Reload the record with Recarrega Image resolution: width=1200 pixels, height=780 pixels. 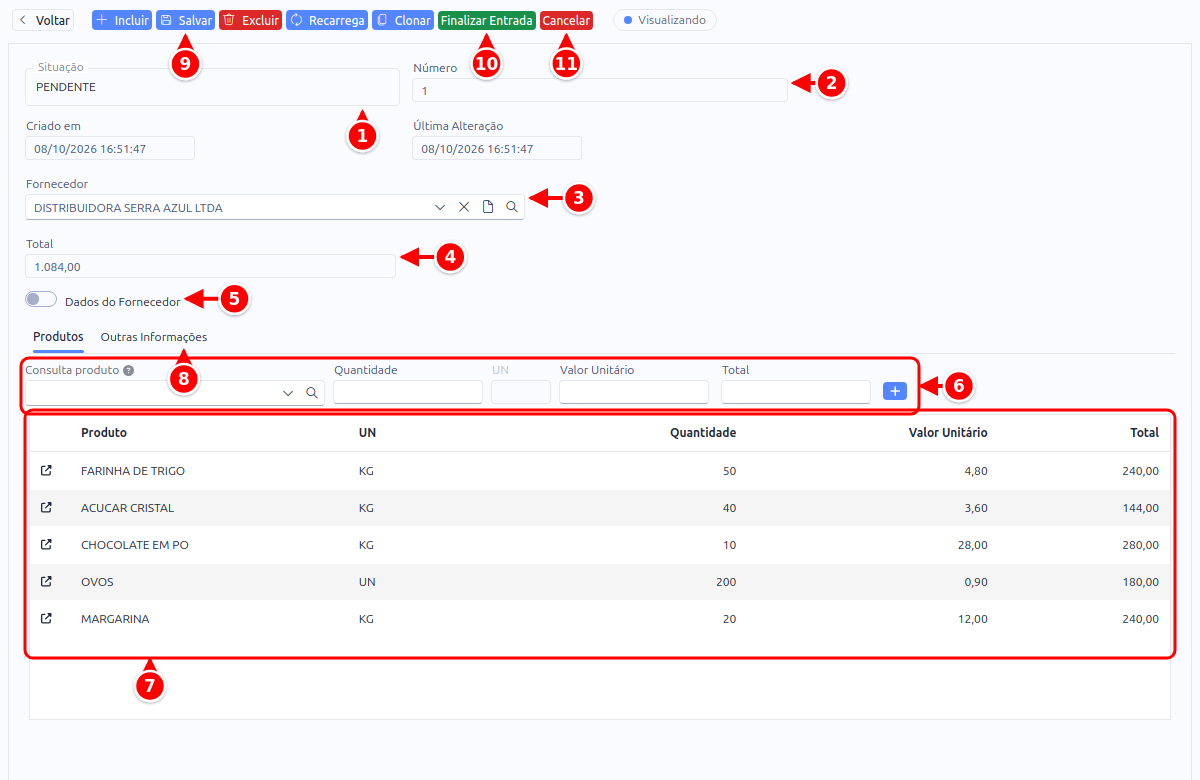327,20
